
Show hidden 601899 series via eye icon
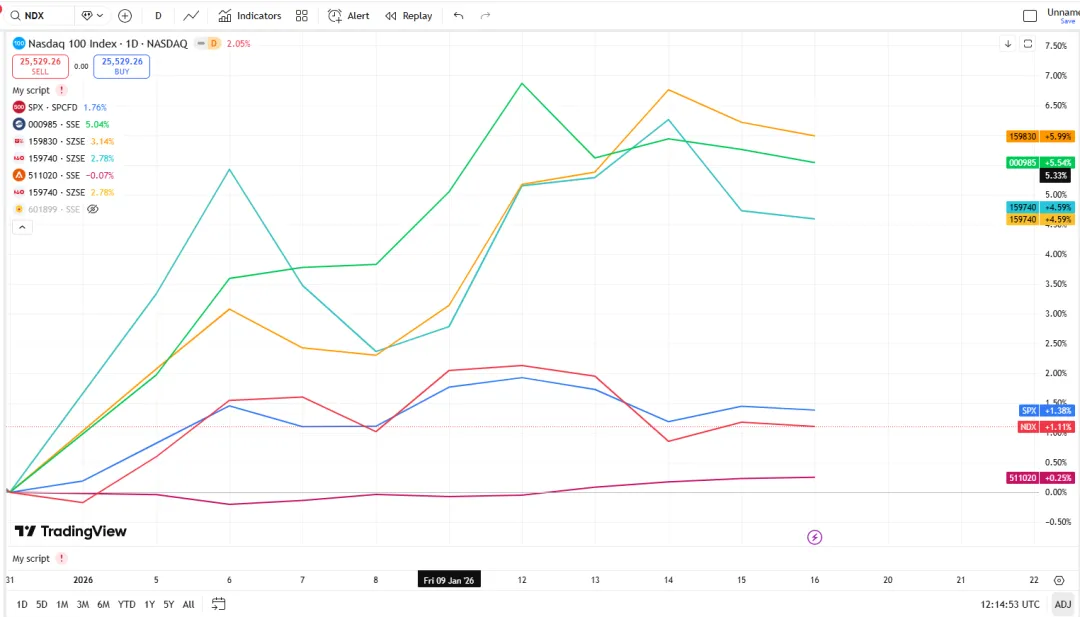[93, 209]
